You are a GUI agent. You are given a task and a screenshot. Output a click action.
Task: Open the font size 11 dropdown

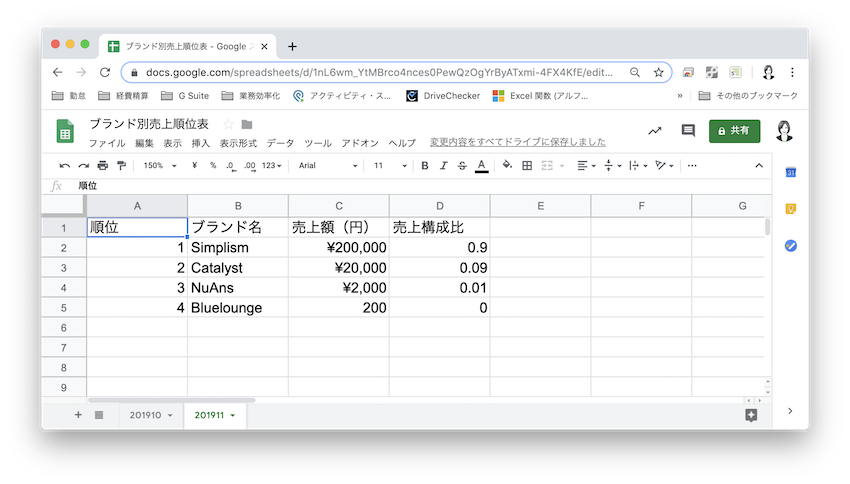[385, 166]
